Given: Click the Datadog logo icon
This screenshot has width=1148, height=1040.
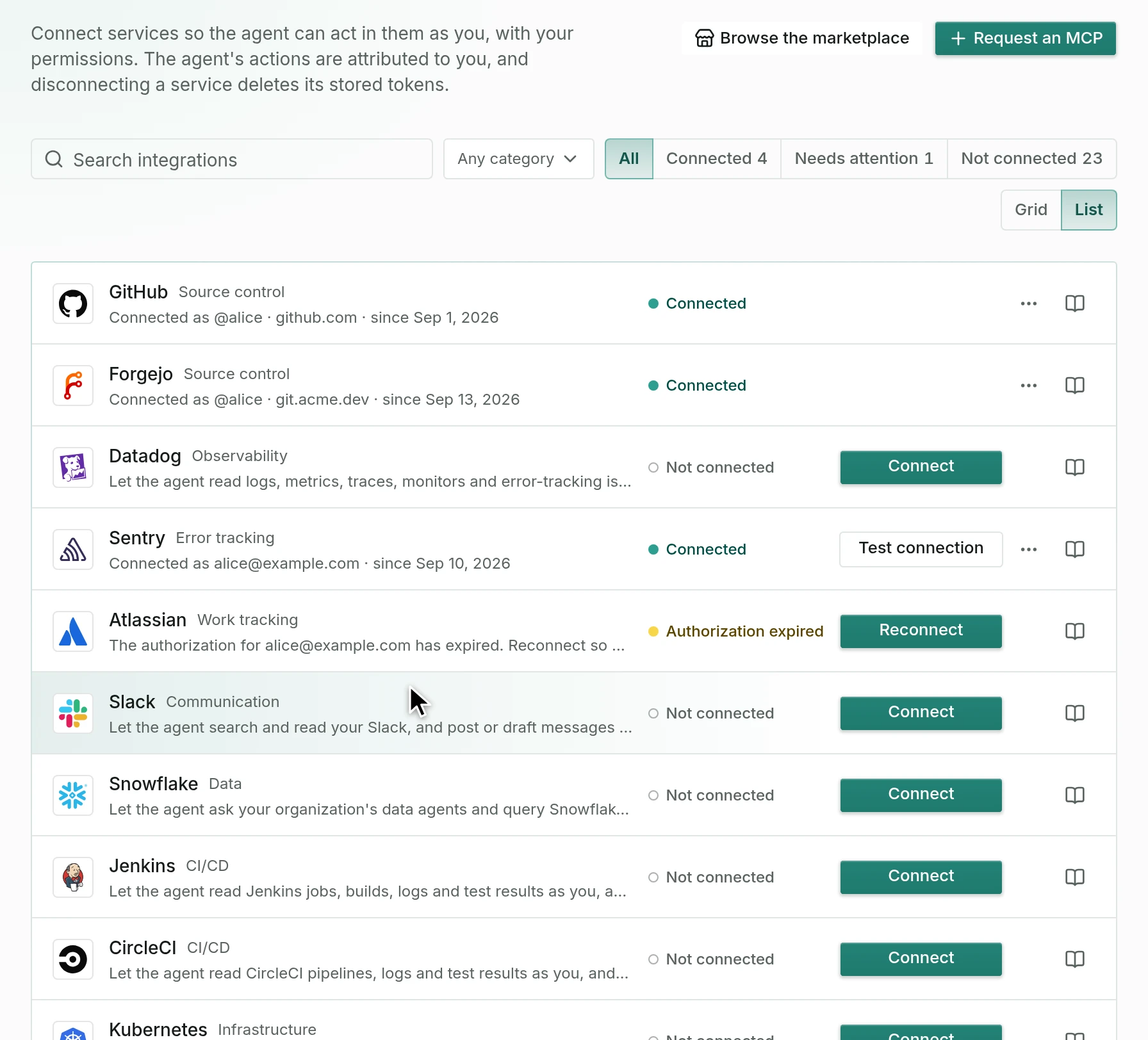Looking at the screenshot, I should [x=73, y=467].
